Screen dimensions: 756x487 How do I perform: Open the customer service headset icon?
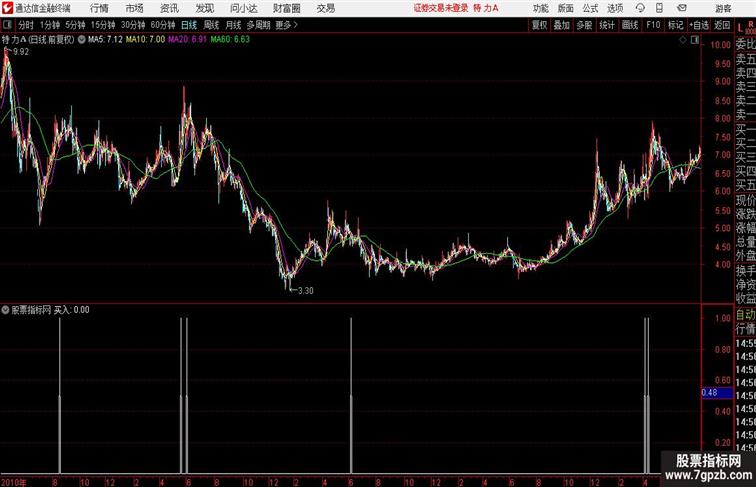pyautogui.click(x=640, y=8)
